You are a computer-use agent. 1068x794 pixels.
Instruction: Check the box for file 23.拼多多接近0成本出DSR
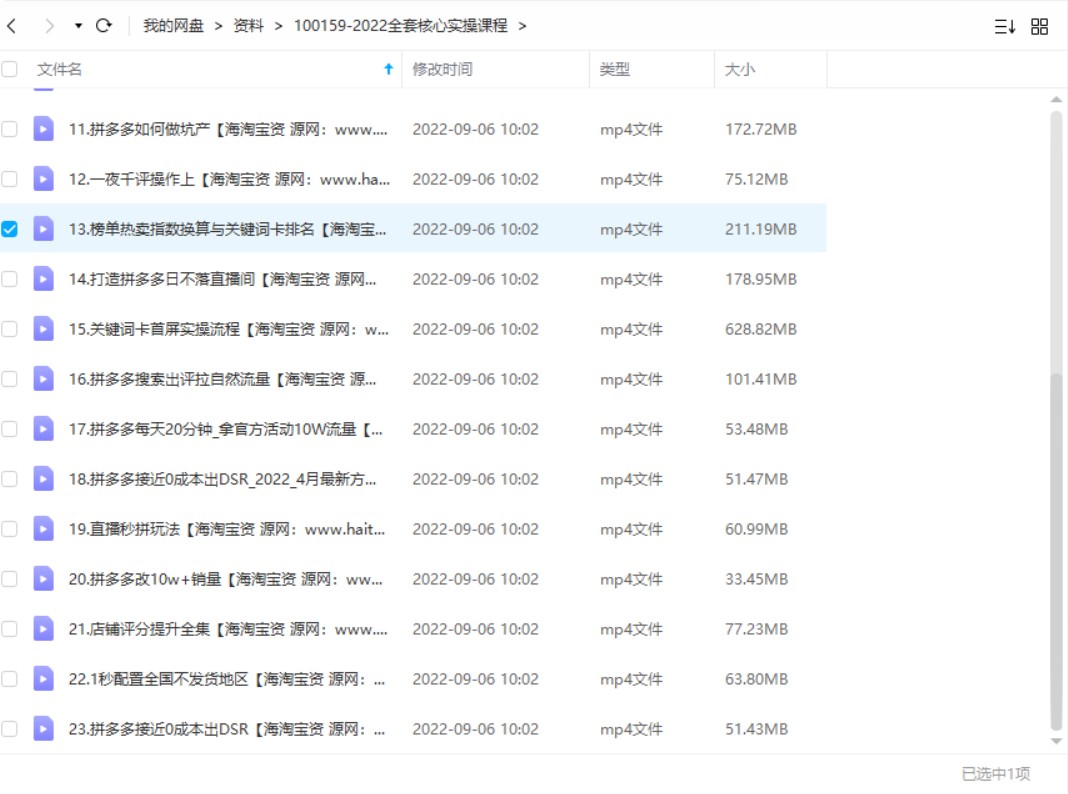10,729
